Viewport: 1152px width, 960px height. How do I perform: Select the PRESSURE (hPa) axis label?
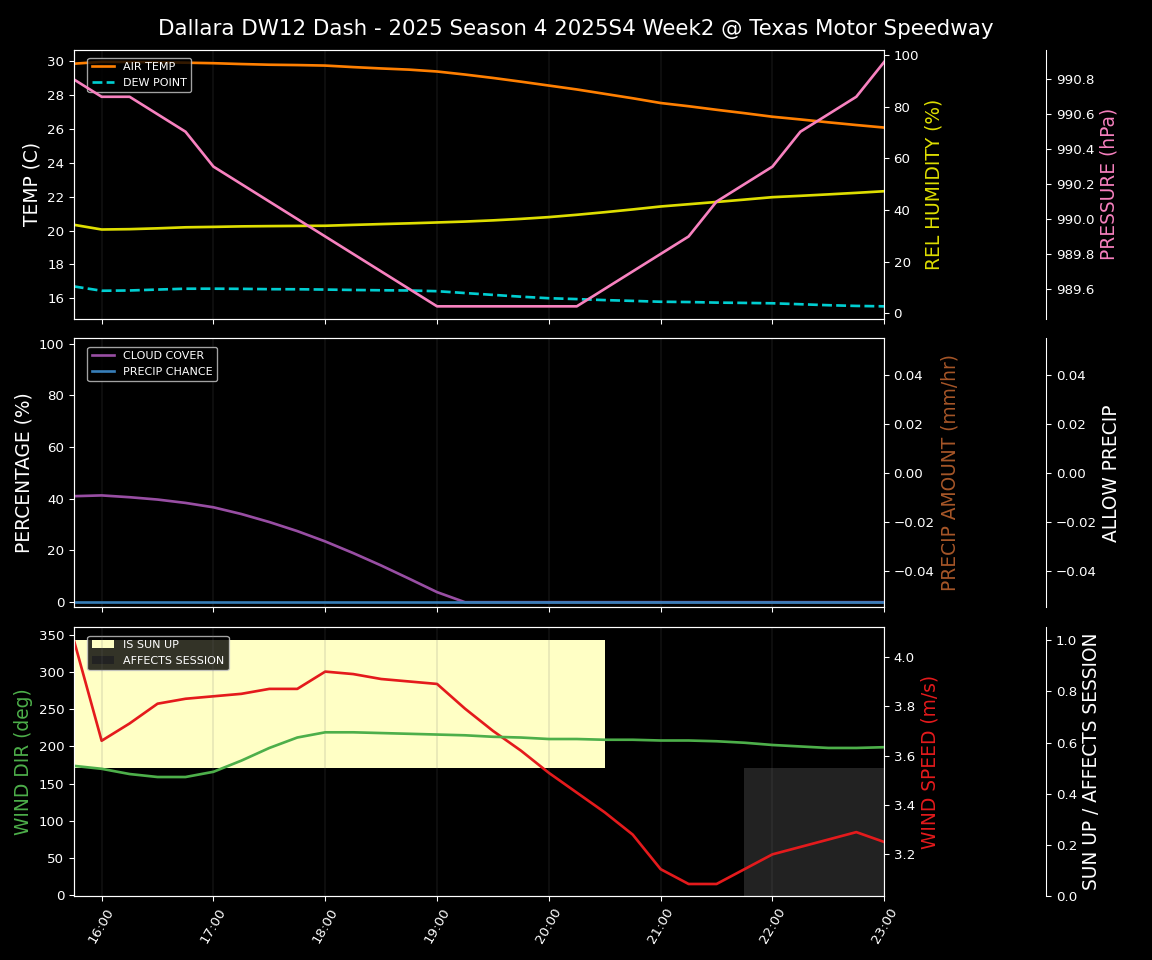1108,184
